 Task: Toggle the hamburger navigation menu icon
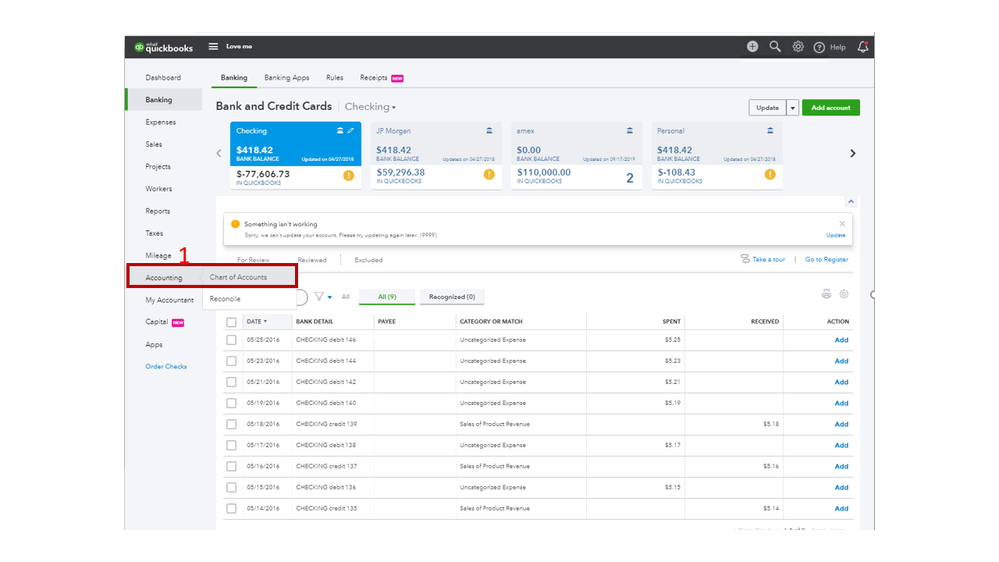(x=213, y=47)
